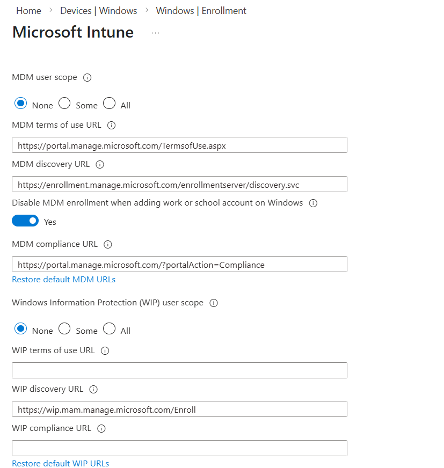Image resolution: width=444 pixels, height=468 pixels.
Task: Toggle Disable MDM enrollment switch off
Action: pos(25,221)
